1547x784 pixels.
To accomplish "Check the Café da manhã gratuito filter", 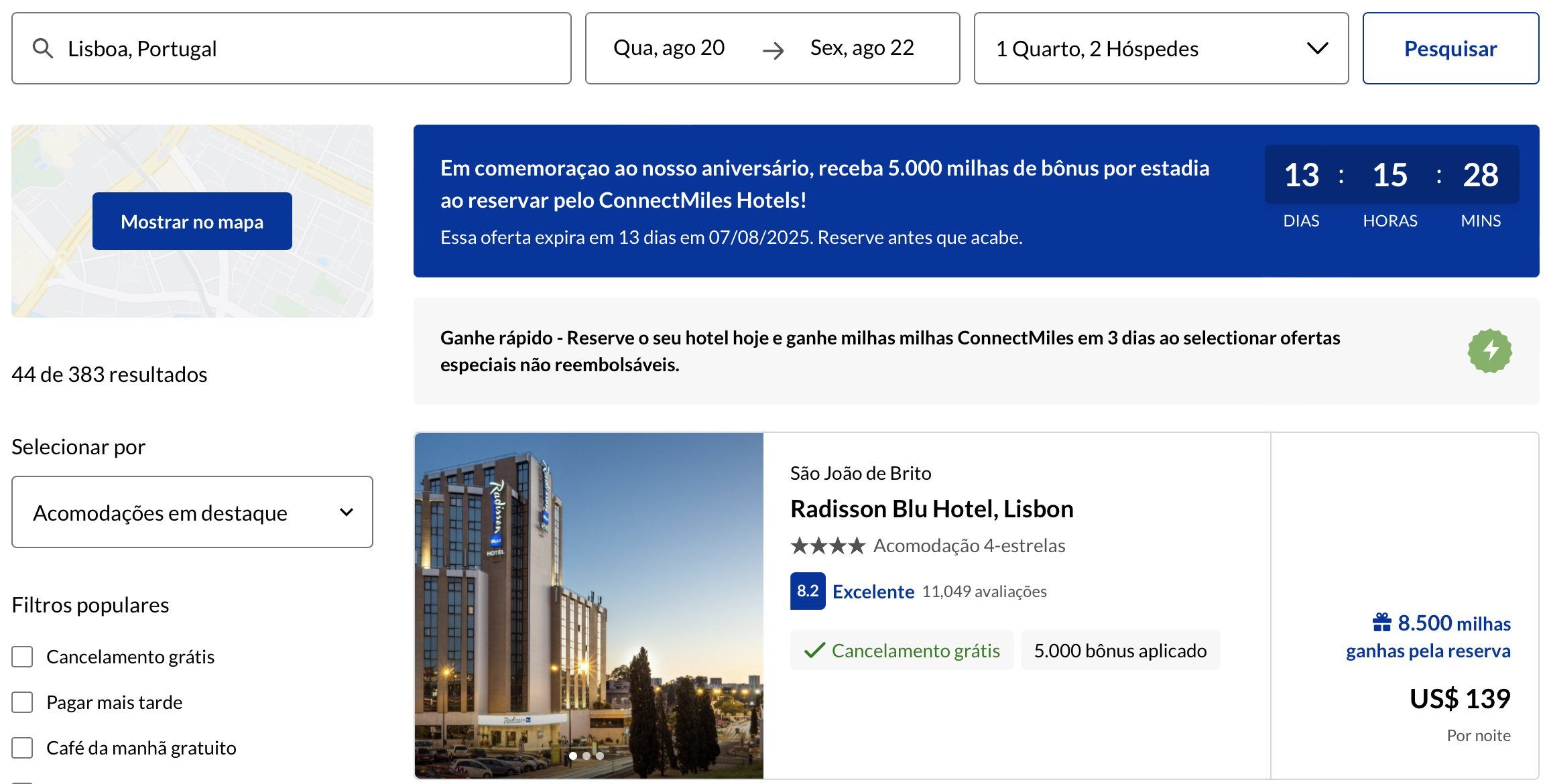I will point(22,748).
